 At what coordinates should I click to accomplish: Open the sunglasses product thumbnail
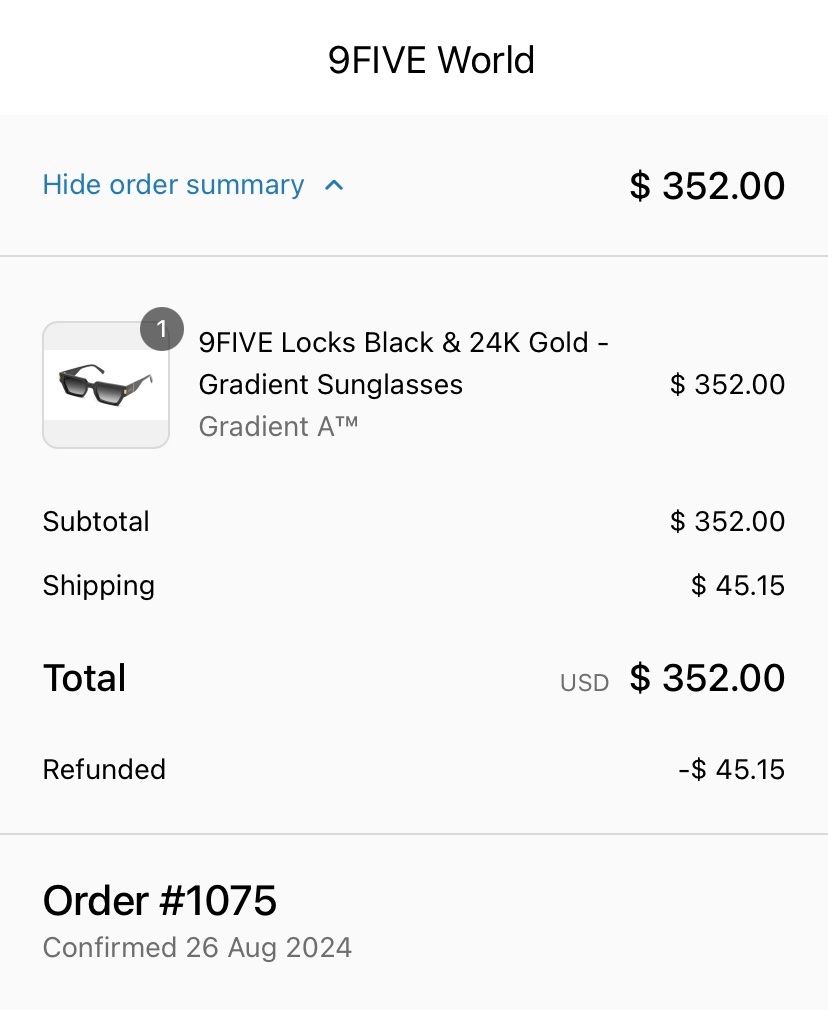106,385
